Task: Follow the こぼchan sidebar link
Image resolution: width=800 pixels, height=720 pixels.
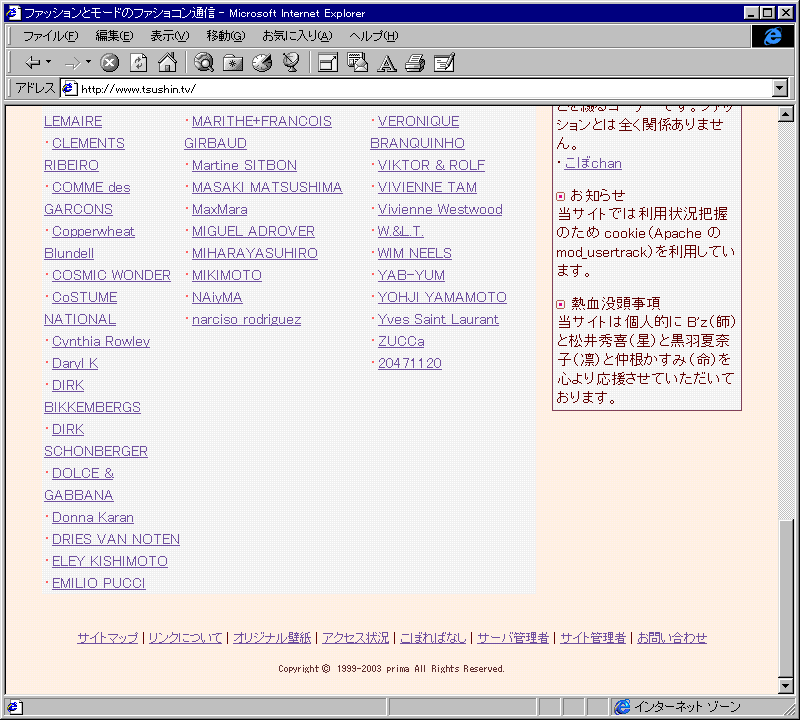Action: point(593,164)
